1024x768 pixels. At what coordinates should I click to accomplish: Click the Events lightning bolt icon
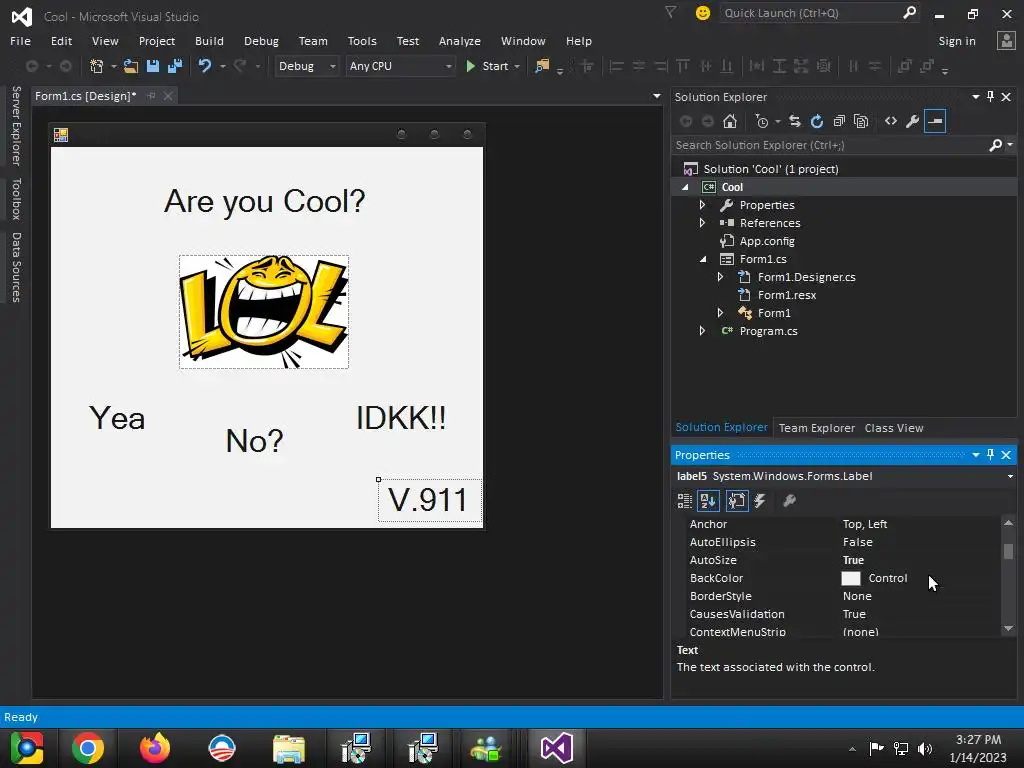tap(760, 501)
